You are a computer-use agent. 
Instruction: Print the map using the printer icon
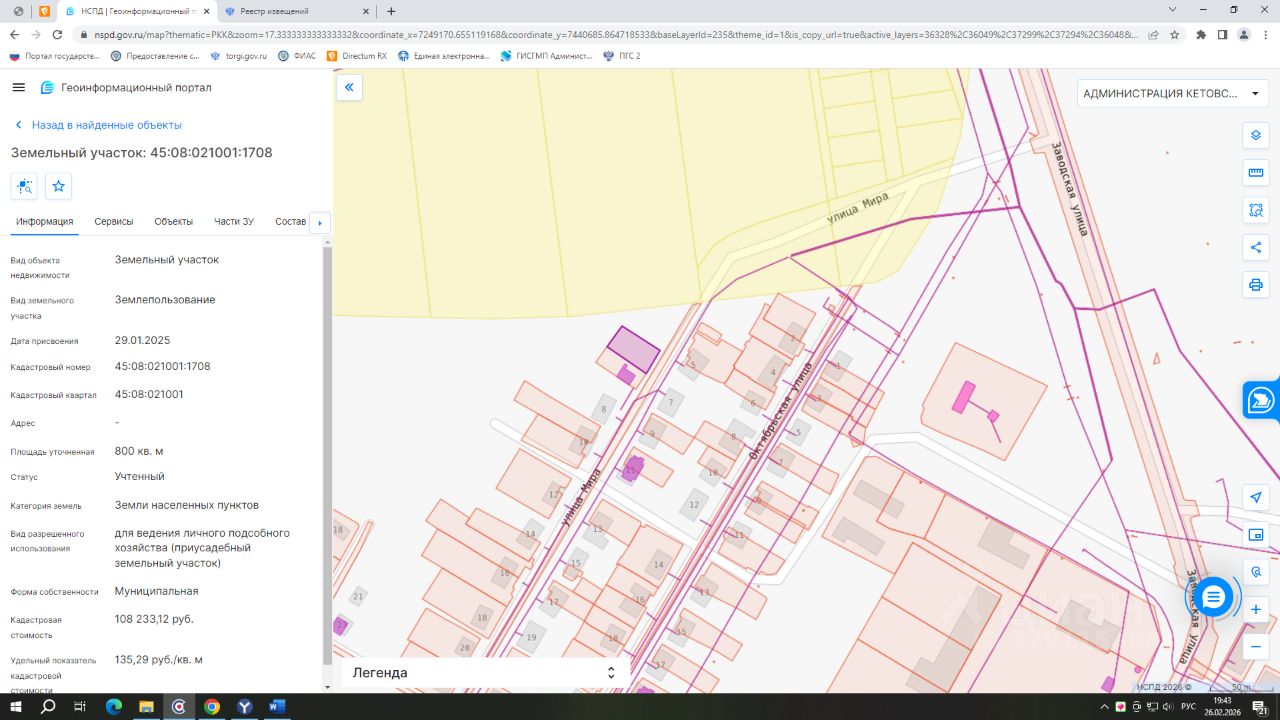(1256, 285)
